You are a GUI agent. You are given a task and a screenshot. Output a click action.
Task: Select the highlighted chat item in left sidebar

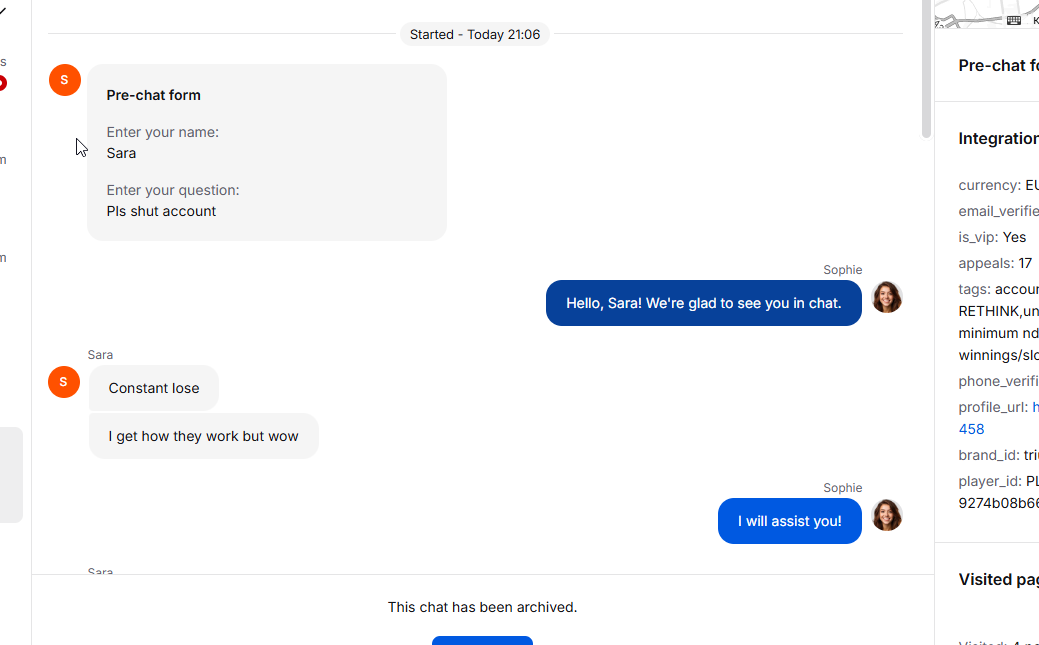click(11, 475)
